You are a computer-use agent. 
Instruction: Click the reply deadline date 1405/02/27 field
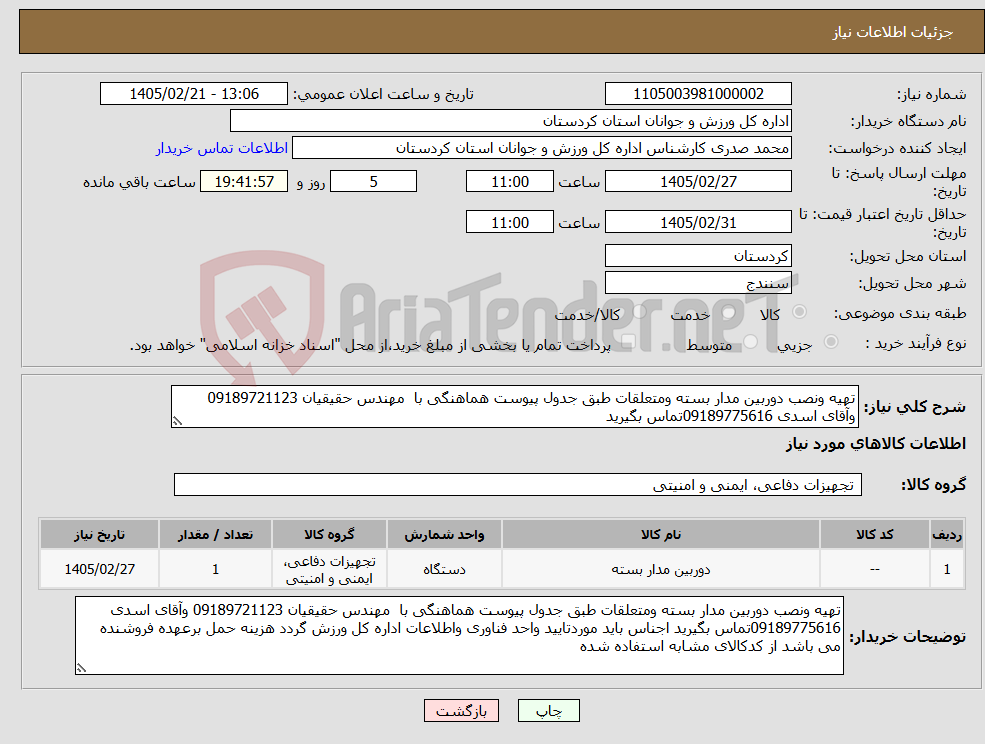tap(698, 182)
